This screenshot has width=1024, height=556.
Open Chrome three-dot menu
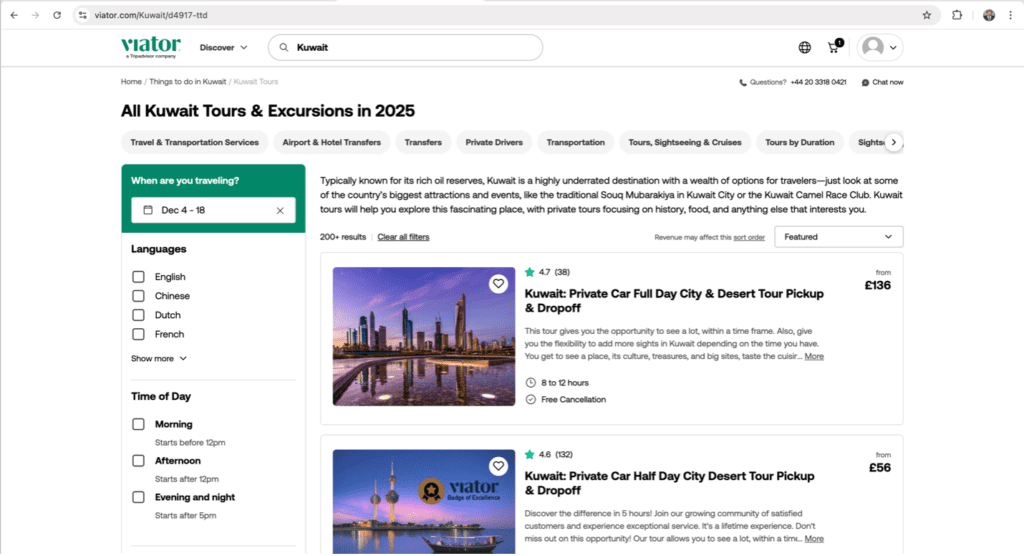pyautogui.click(x=1010, y=15)
